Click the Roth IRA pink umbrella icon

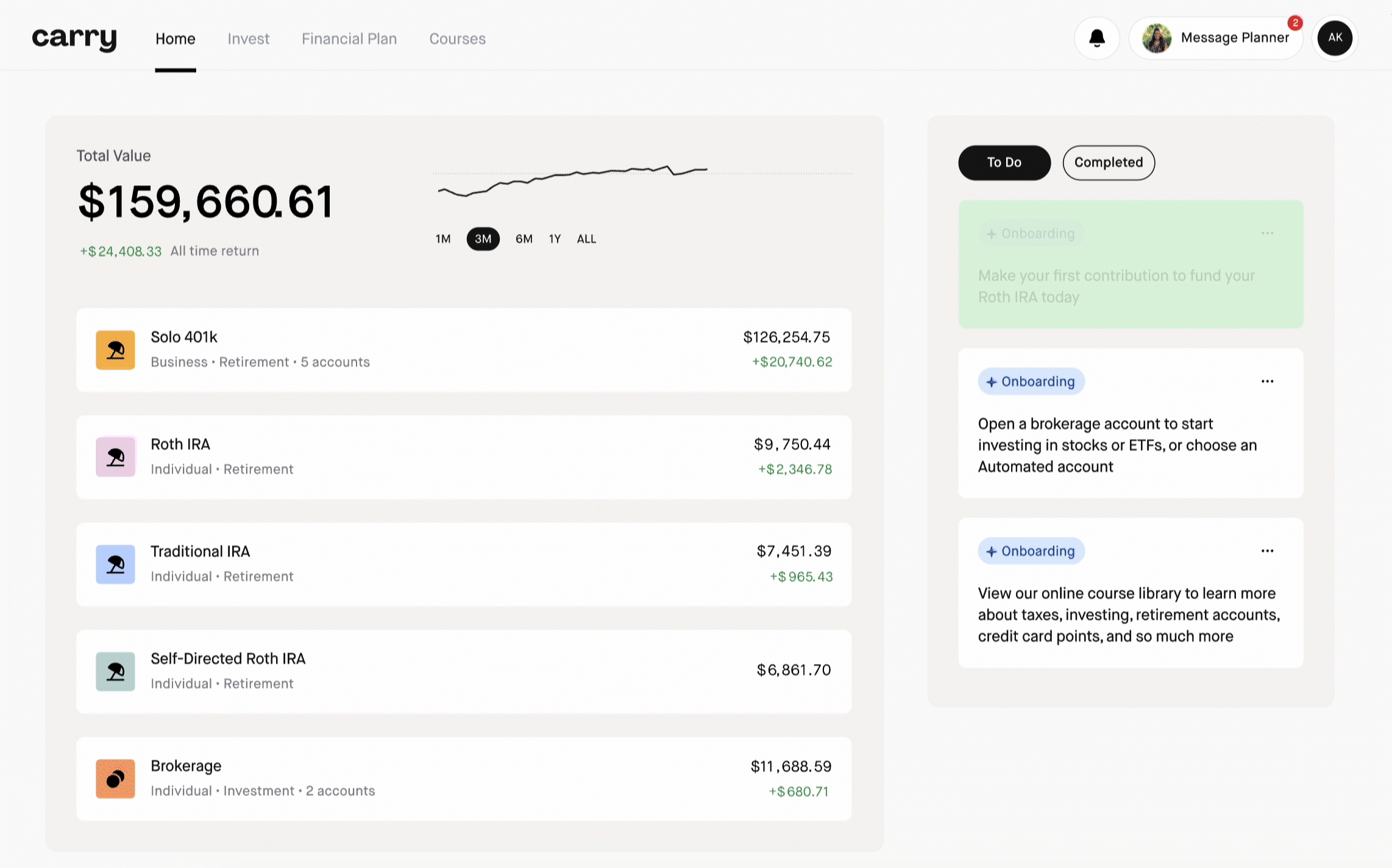(x=115, y=457)
